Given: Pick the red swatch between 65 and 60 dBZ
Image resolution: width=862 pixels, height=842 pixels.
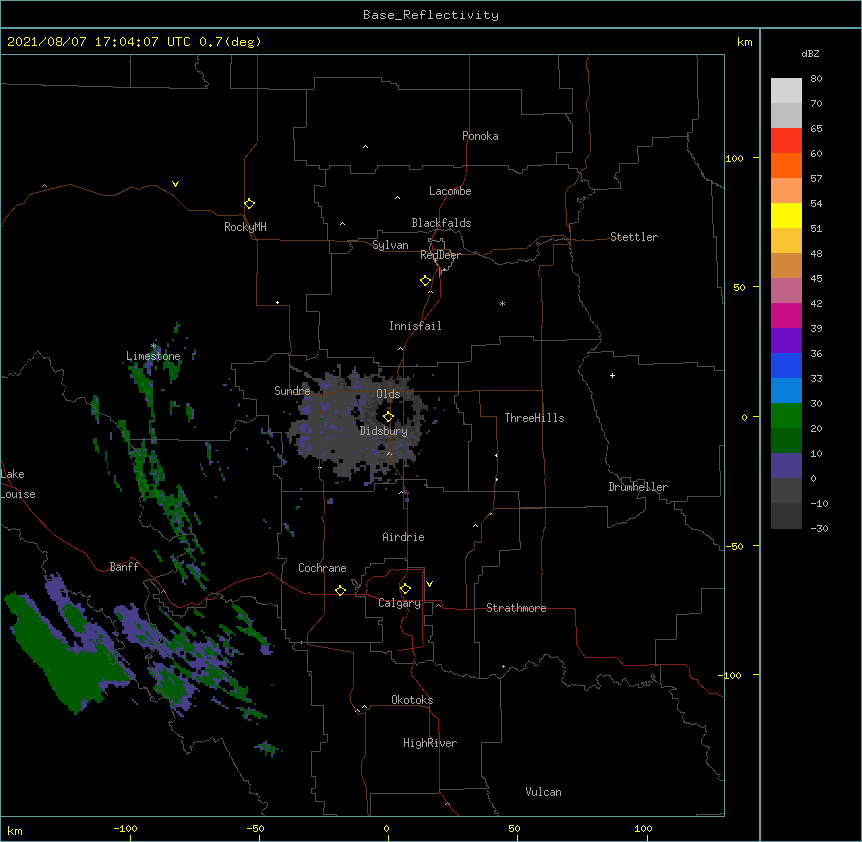Looking at the screenshot, I should pos(786,140).
